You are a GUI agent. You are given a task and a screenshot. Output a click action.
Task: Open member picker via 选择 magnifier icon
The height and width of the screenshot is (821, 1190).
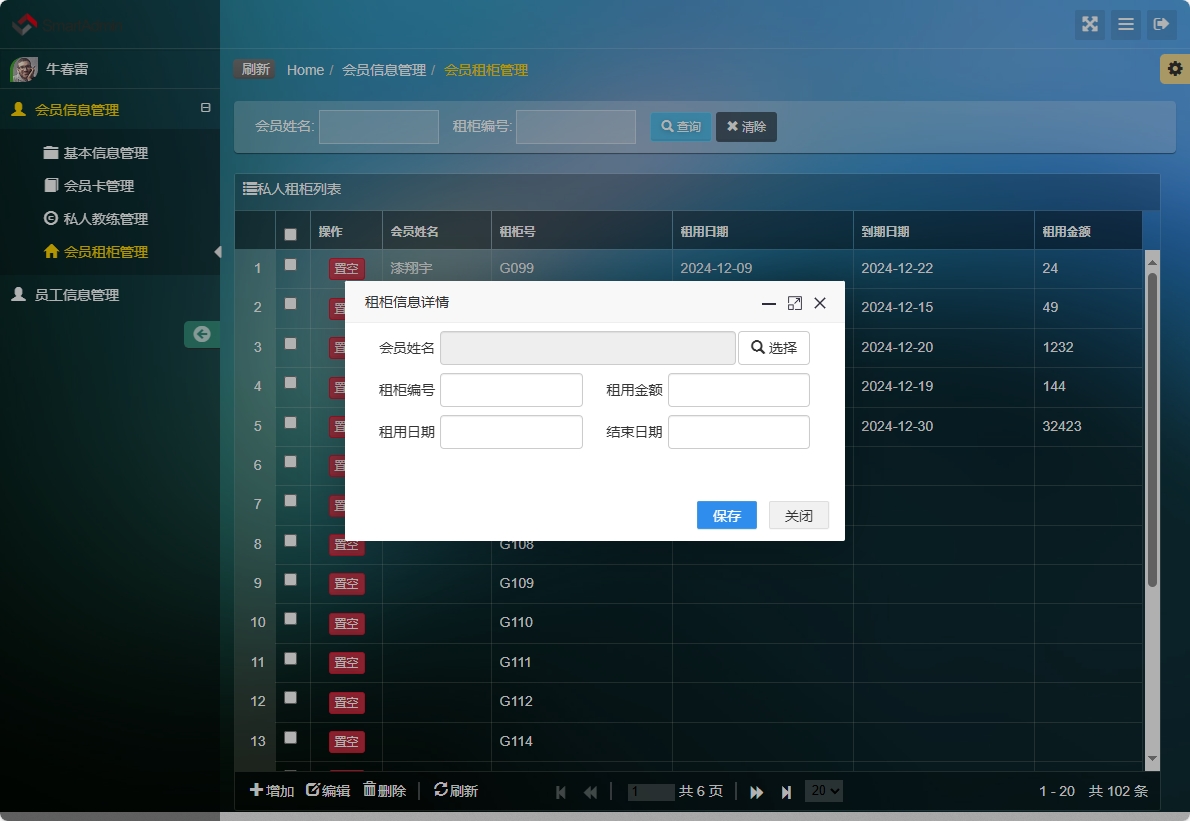(x=774, y=348)
